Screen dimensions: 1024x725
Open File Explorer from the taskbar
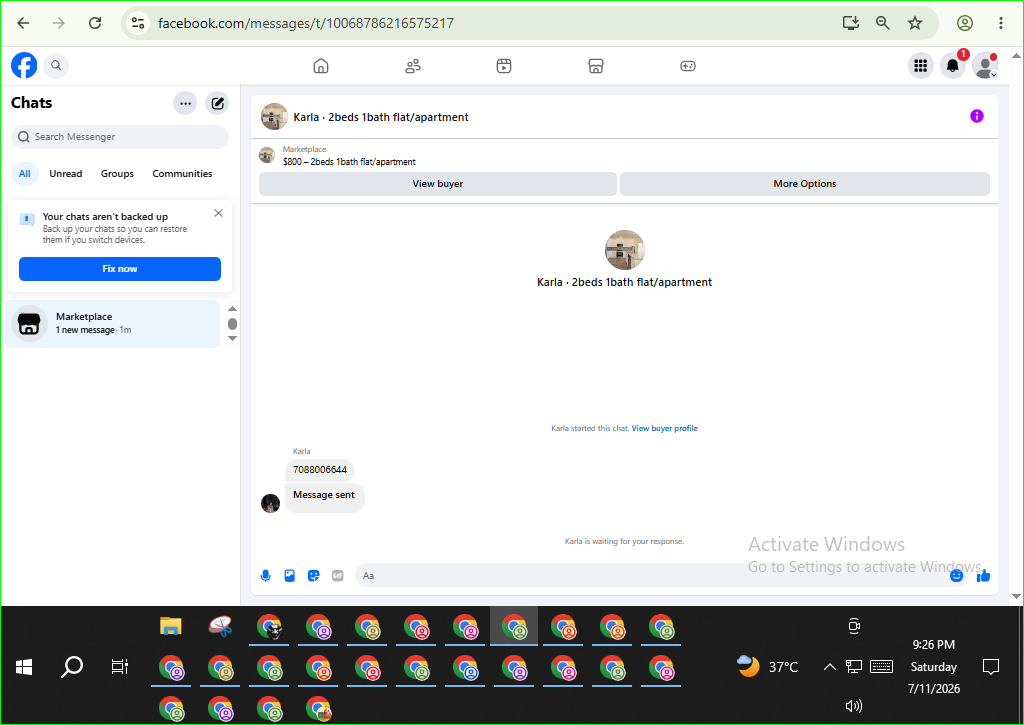pos(170,626)
